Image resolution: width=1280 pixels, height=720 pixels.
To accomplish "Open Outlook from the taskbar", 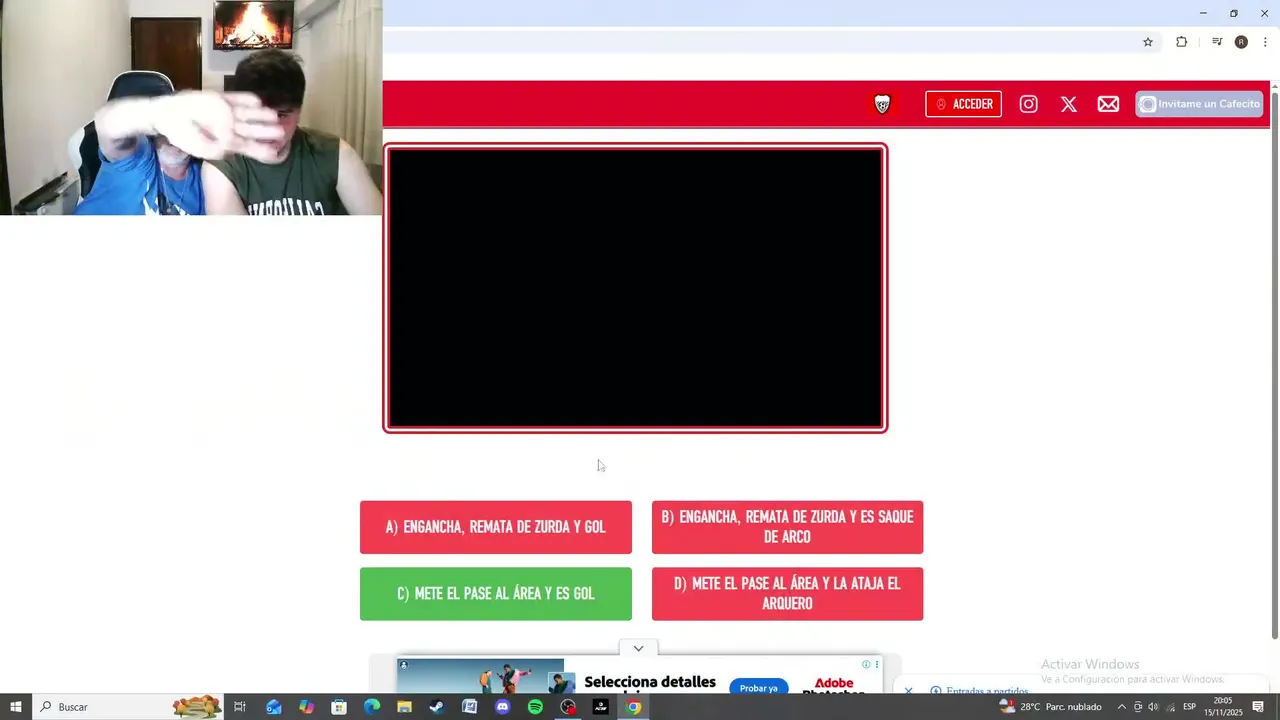I will 273,707.
